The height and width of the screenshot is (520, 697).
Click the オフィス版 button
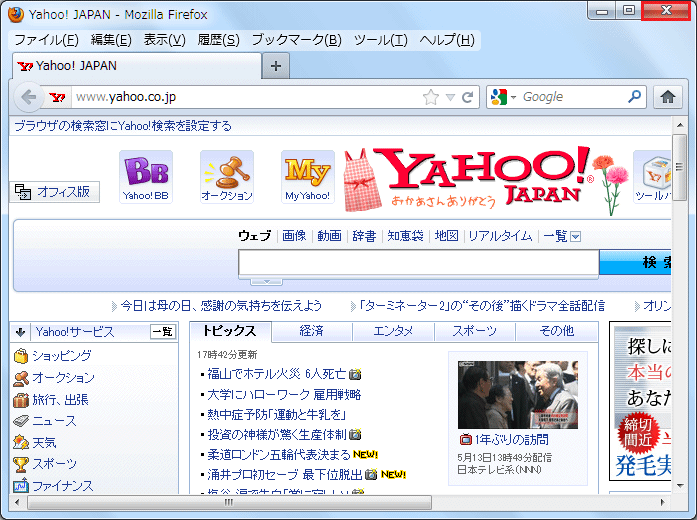tap(54, 192)
